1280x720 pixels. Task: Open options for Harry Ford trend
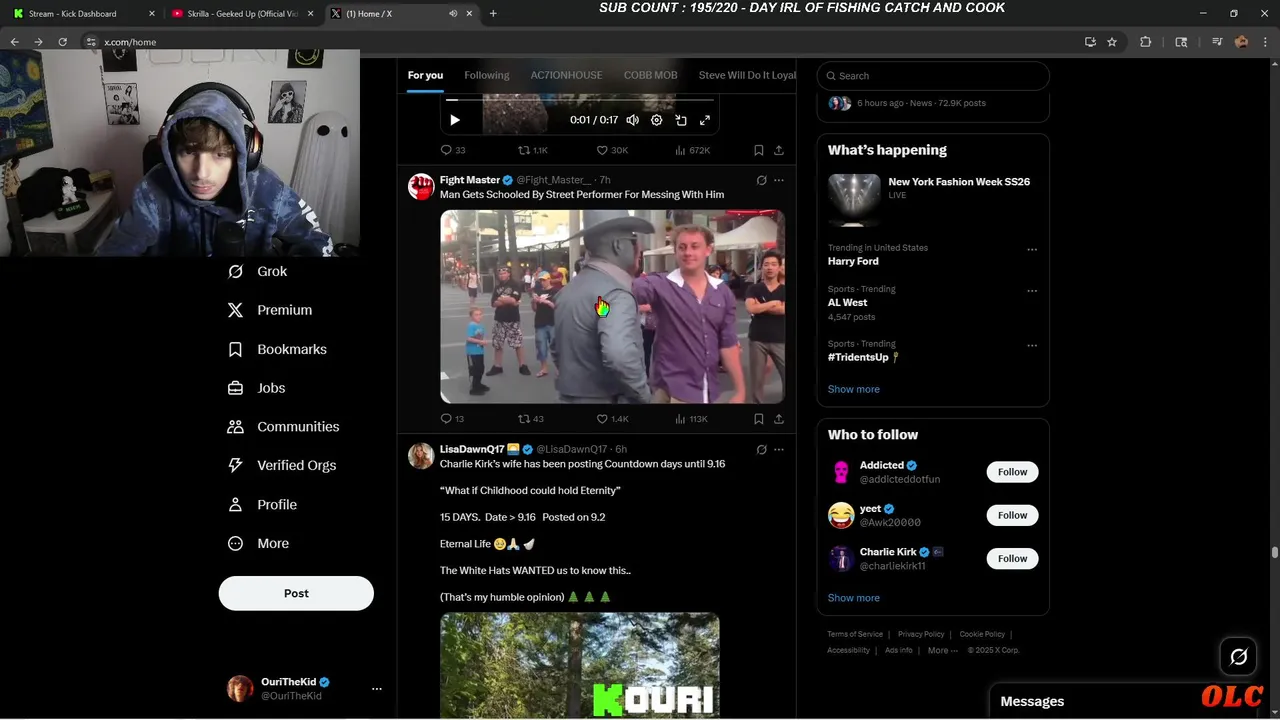pos(1032,249)
